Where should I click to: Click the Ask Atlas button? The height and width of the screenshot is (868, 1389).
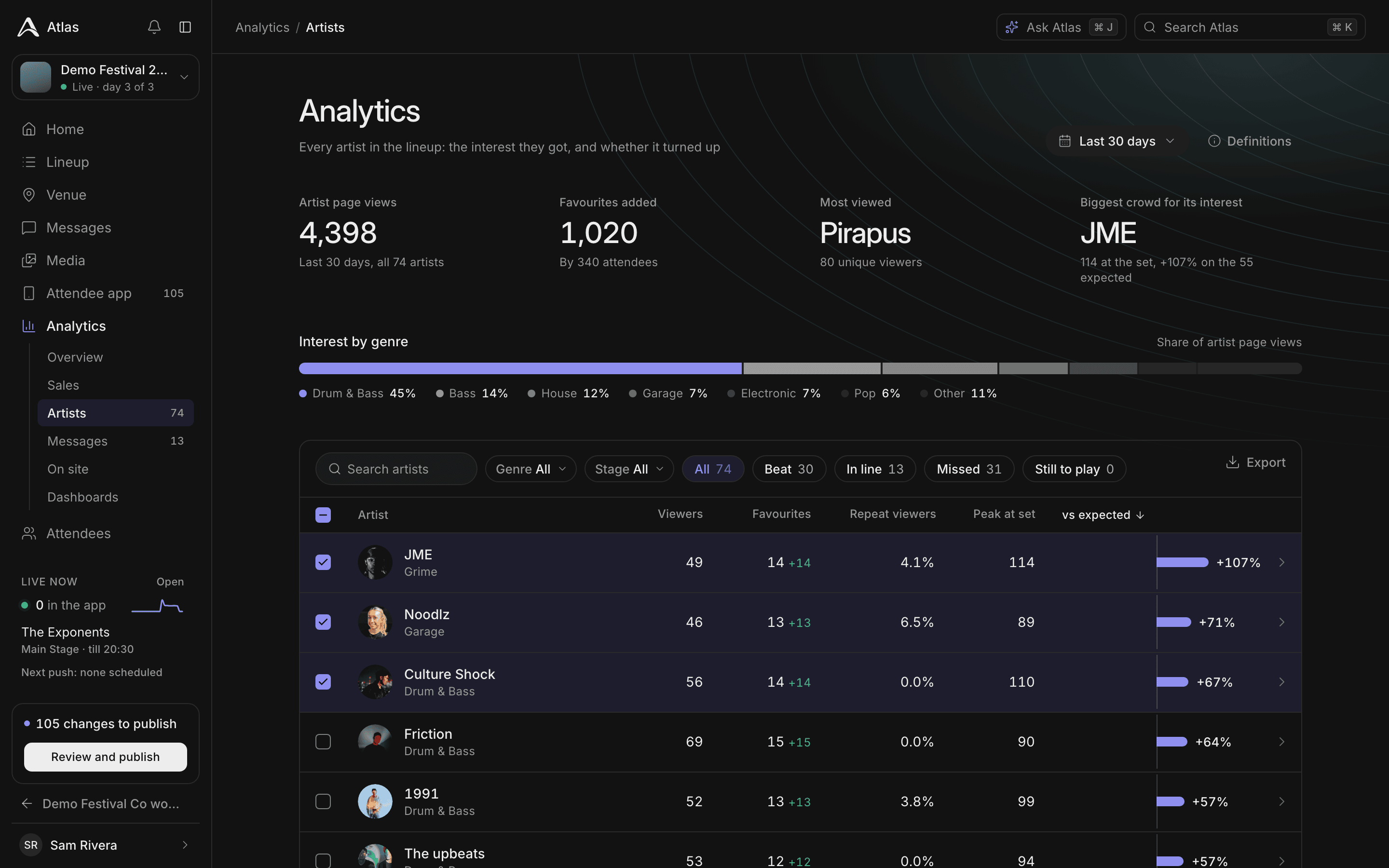pyautogui.click(x=1061, y=27)
